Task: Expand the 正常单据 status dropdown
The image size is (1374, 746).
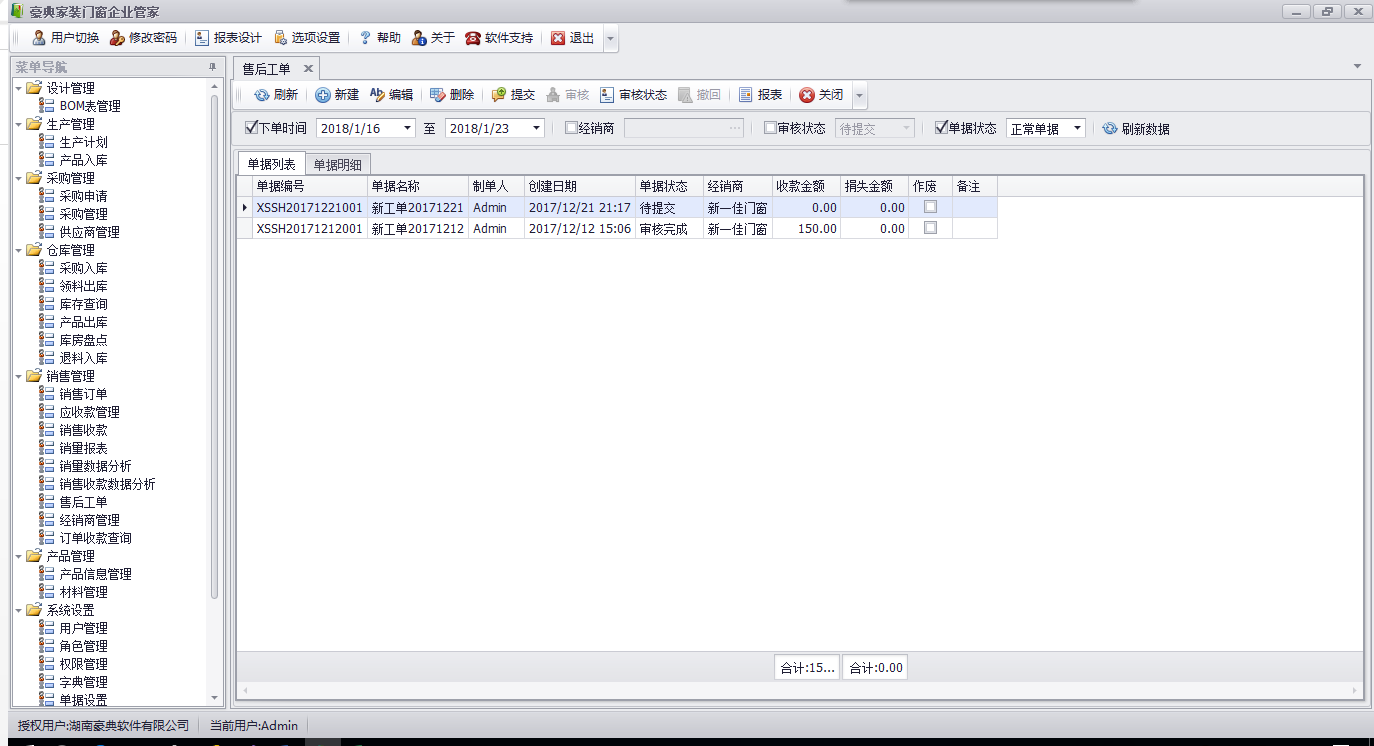Action: [1077, 128]
